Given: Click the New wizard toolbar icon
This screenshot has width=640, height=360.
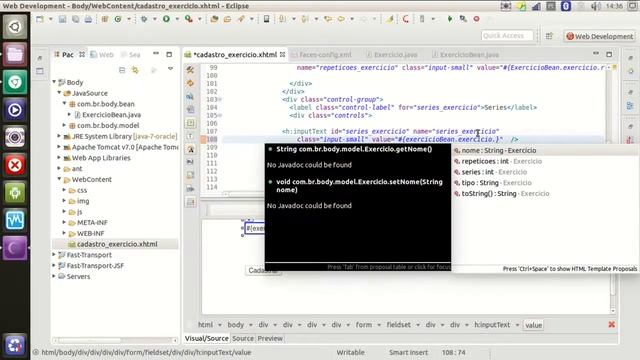Looking at the screenshot, I should point(40,19).
